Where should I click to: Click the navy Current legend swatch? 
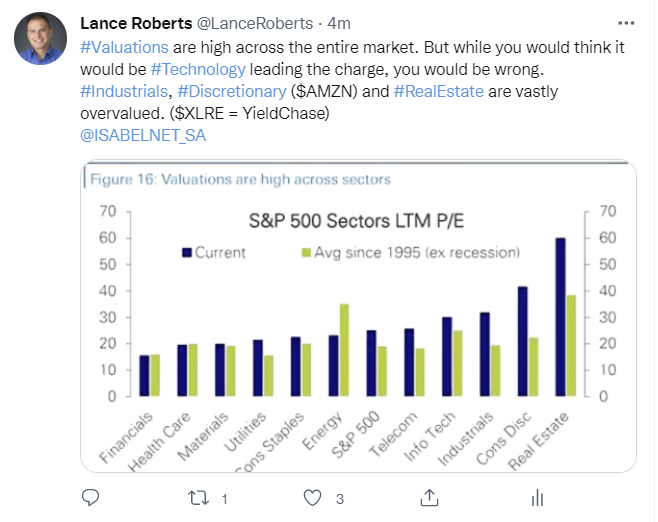click(x=187, y=253)
